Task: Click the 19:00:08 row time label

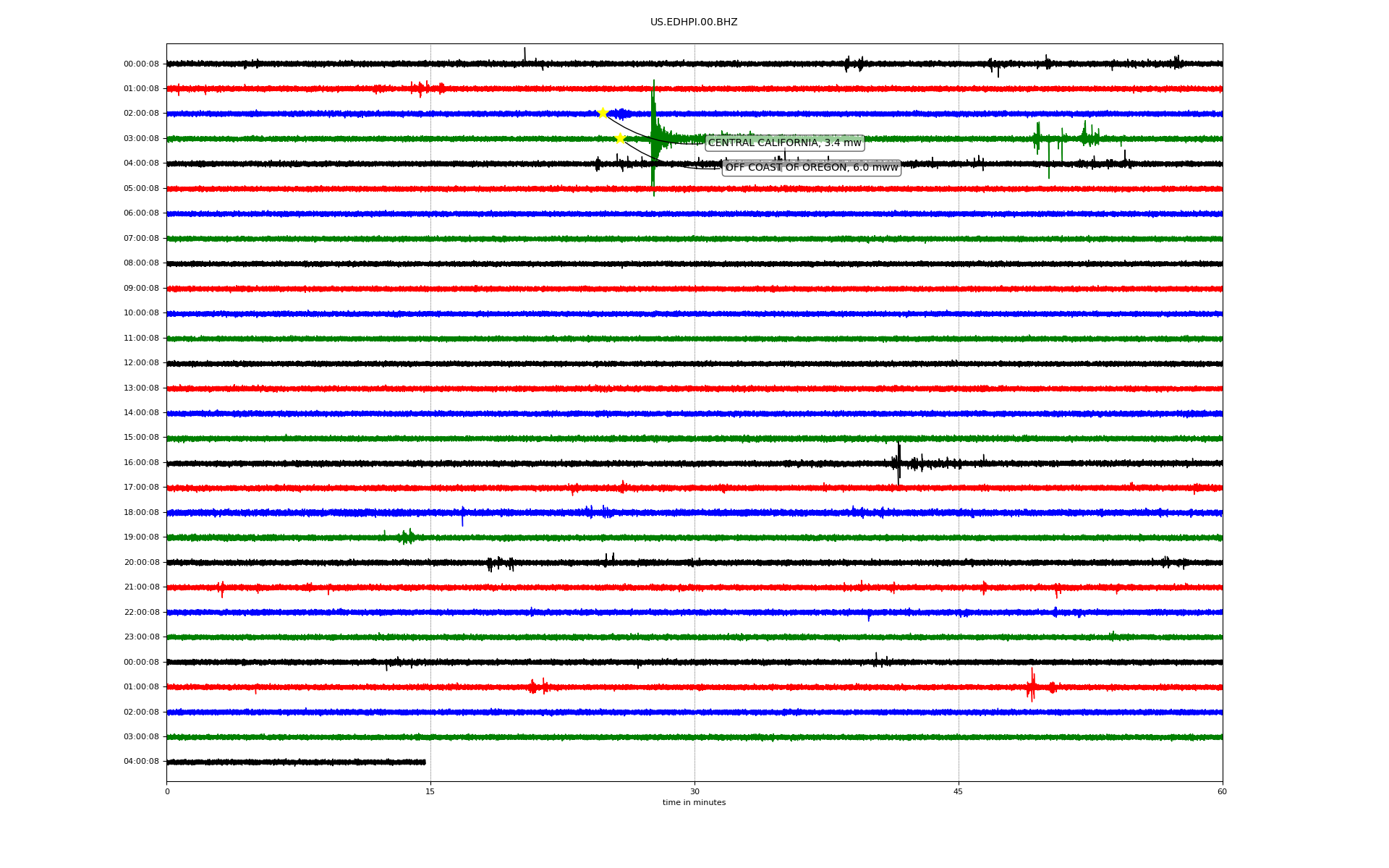Action: (141, 537)
